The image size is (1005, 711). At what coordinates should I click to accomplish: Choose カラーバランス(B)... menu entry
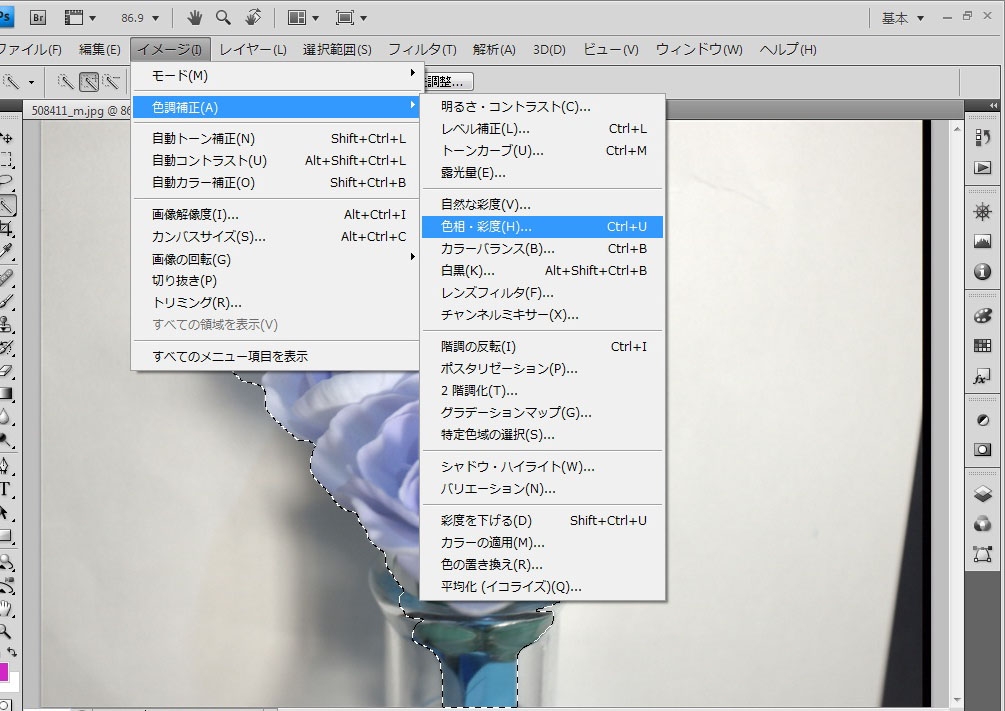pos(542,248)
